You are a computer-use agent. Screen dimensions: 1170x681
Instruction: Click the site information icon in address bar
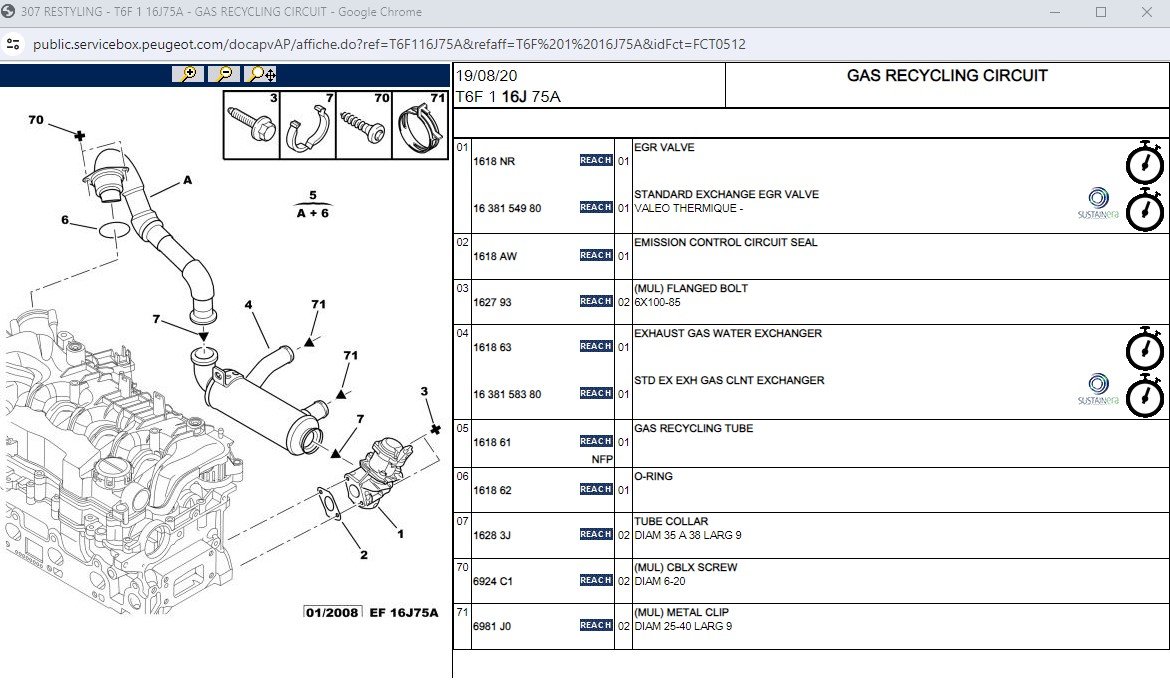[13, 44]
